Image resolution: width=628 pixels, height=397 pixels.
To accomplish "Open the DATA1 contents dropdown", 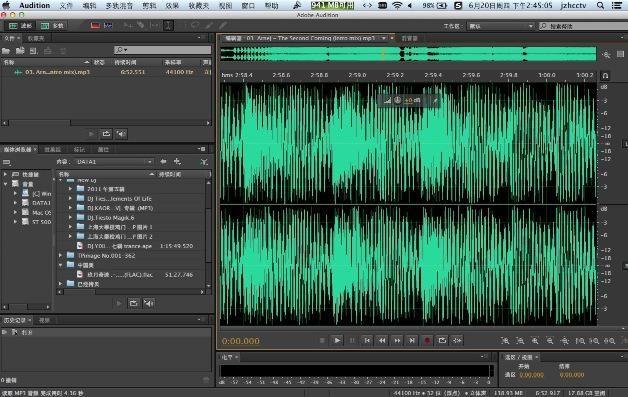I will [x=114, y=162].
